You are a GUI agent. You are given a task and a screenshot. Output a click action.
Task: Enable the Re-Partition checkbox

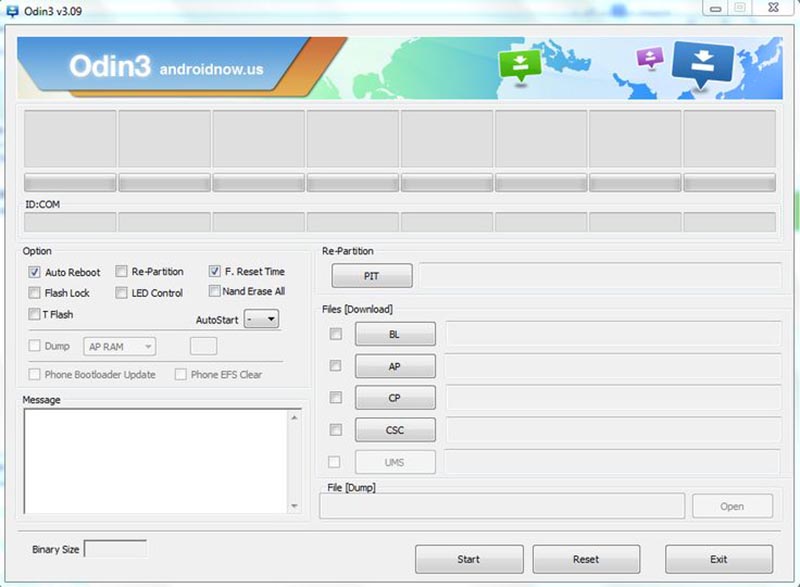[121, 271]
